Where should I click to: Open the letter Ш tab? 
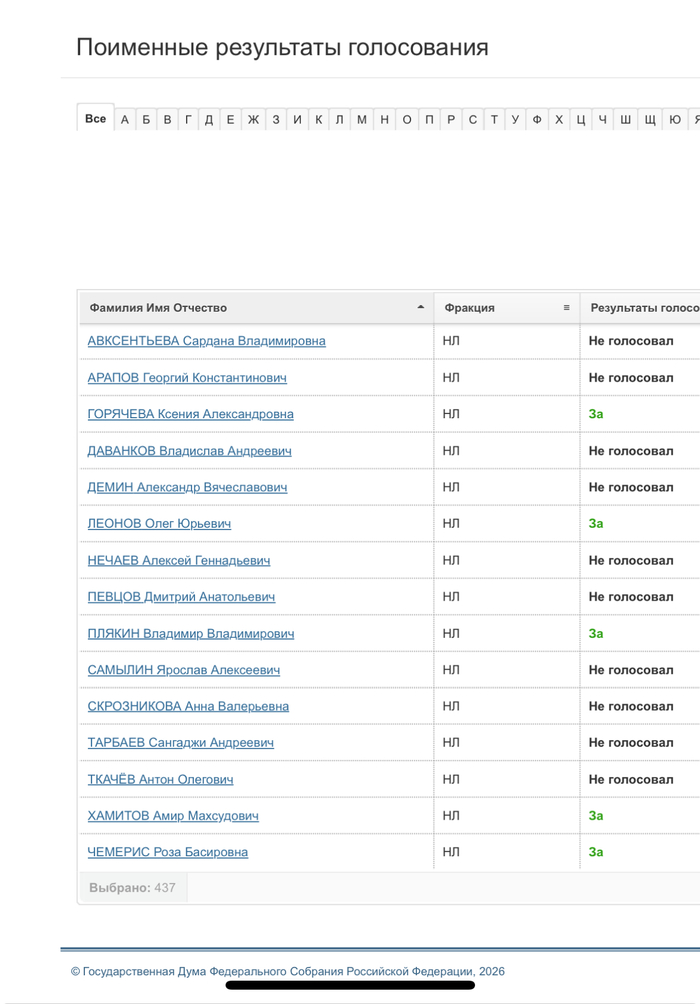[625, 120]
